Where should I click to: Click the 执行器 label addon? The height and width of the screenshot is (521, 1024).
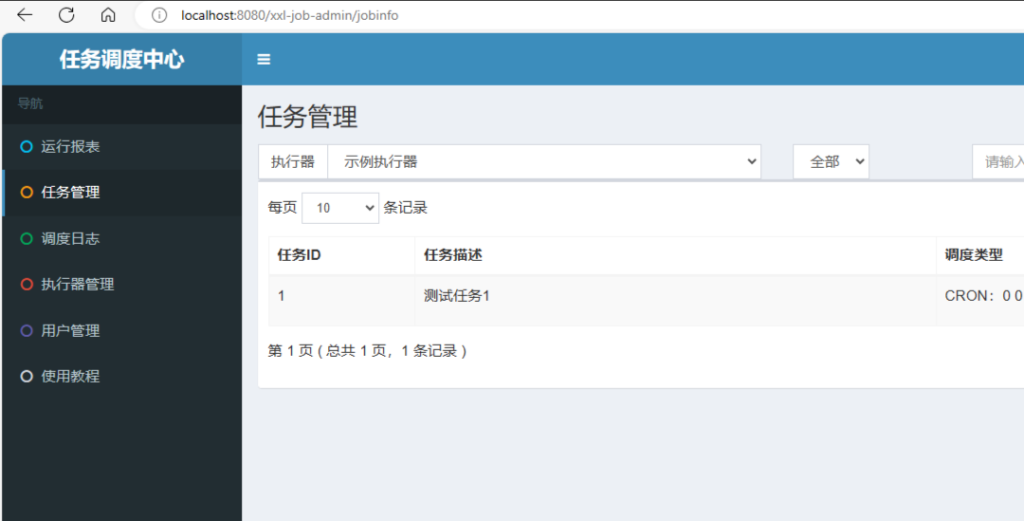click(x=293, y=162)
